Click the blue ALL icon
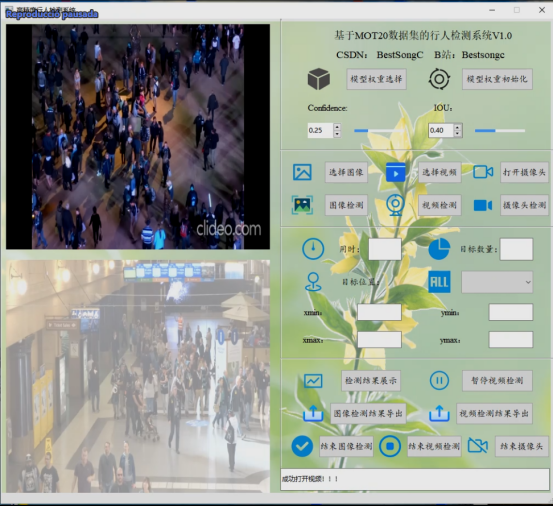The image size is (554, 507). point(439,282)
